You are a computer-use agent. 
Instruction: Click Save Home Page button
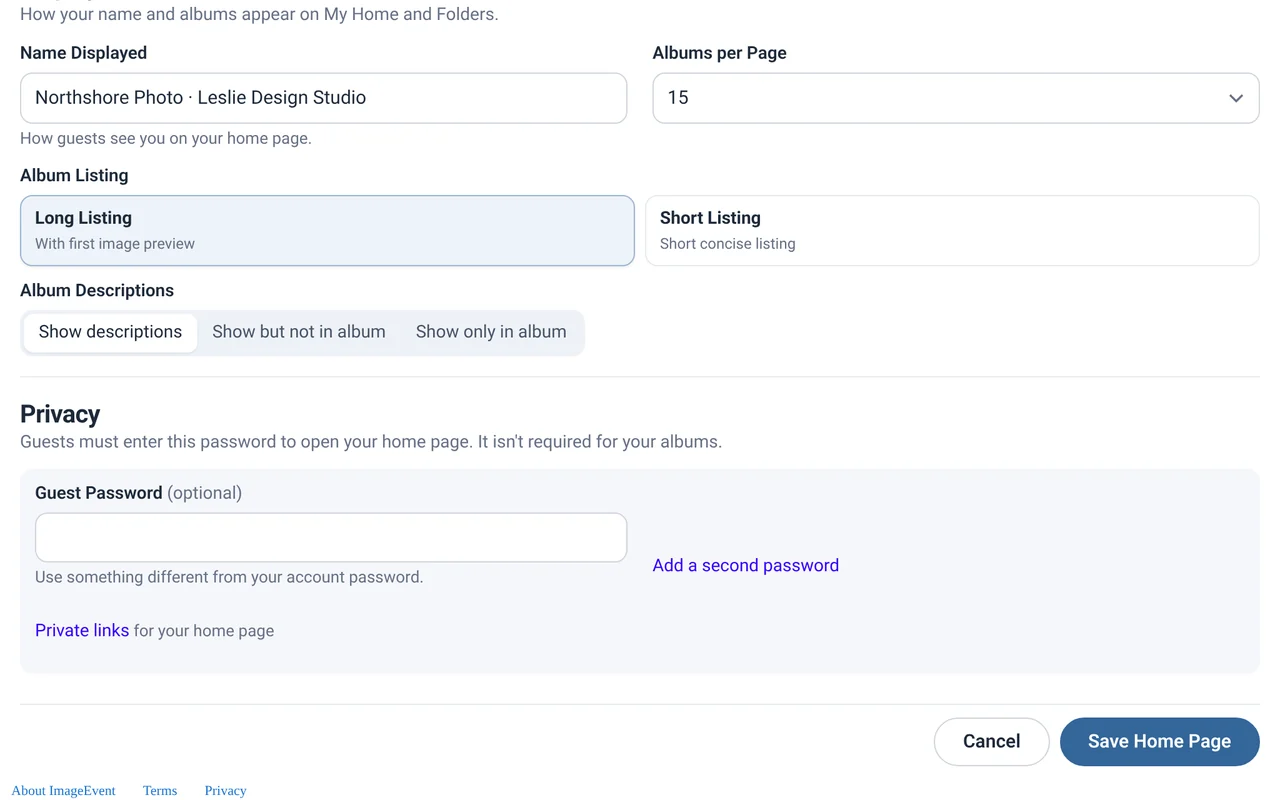(x=1159, y=741)
